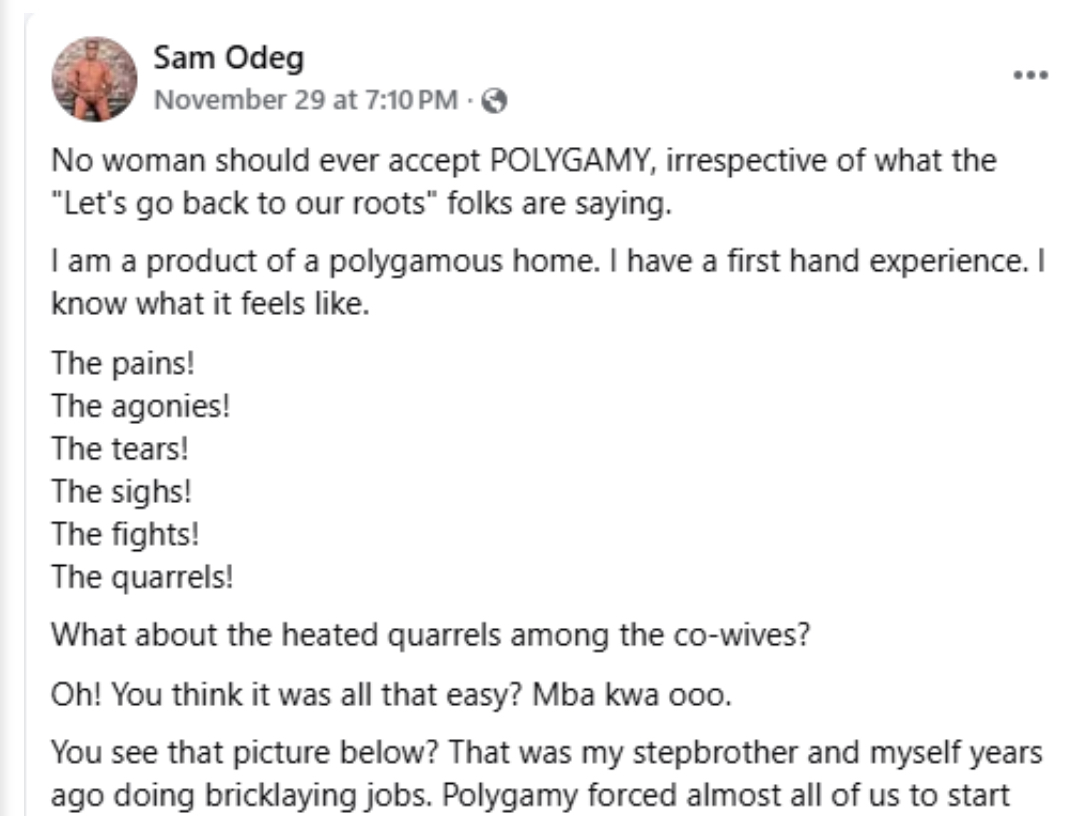This screenshot has height=816, width=1081.
Task: Open the post options three-dot menu
Action: pyautogui.click(x=1031, y=74)
